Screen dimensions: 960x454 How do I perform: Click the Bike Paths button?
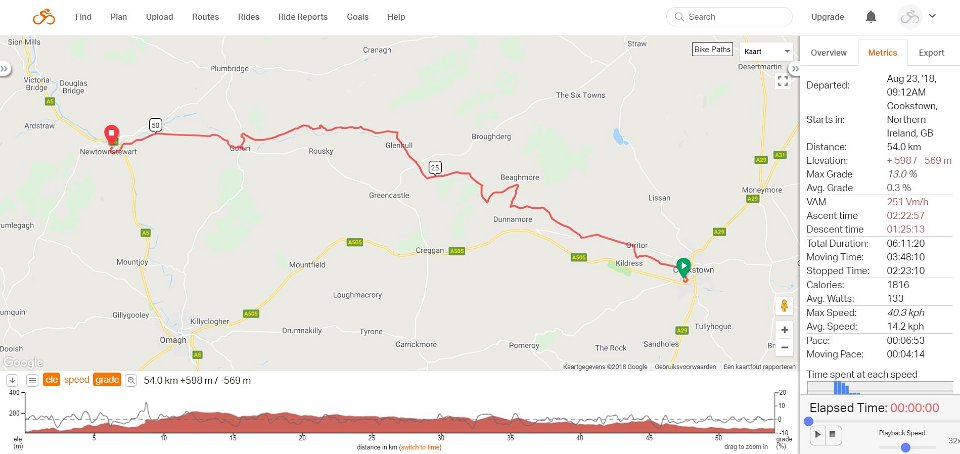click(713, 50)
